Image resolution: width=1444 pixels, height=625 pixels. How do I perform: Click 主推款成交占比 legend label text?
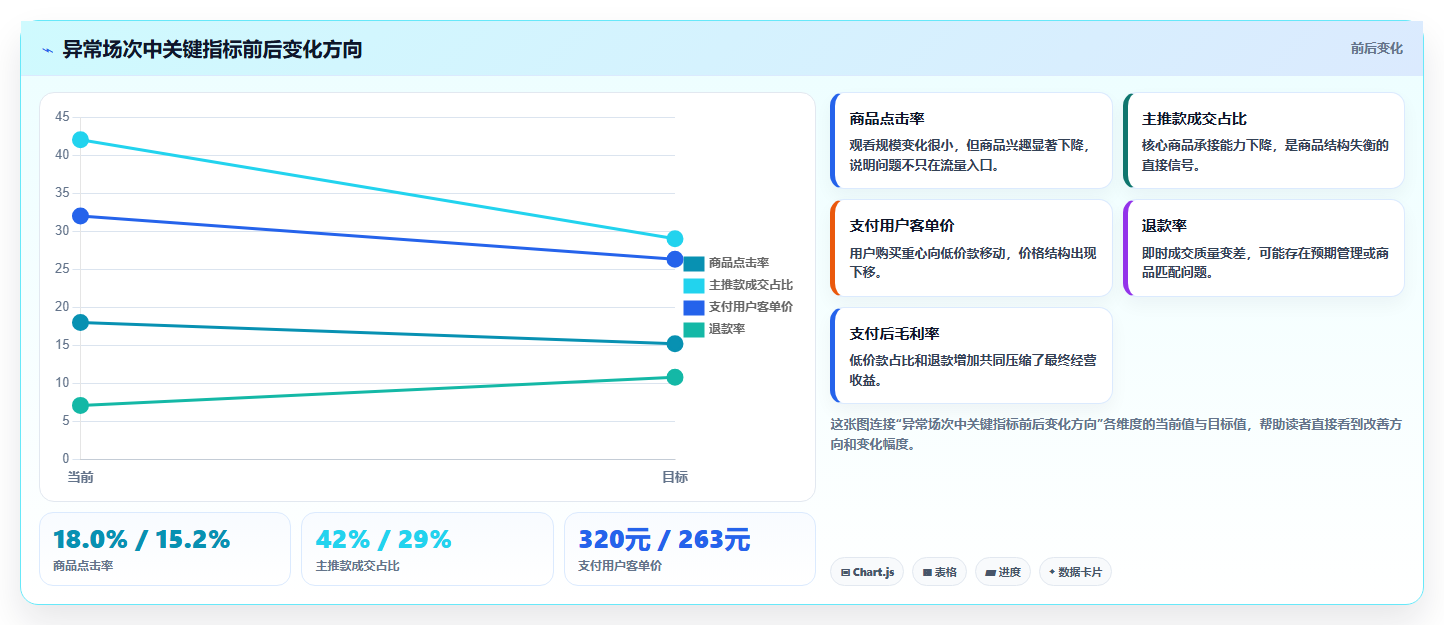(x=751, y=285)
